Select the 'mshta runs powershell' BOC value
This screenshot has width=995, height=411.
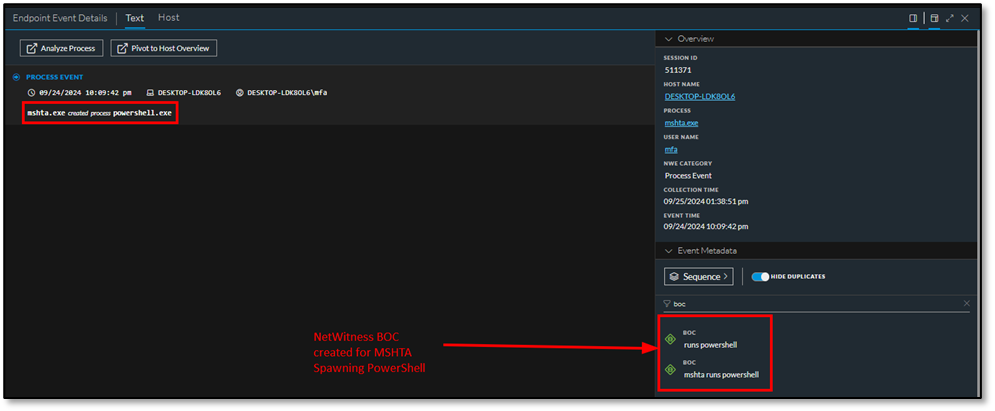tap(721, 375)
